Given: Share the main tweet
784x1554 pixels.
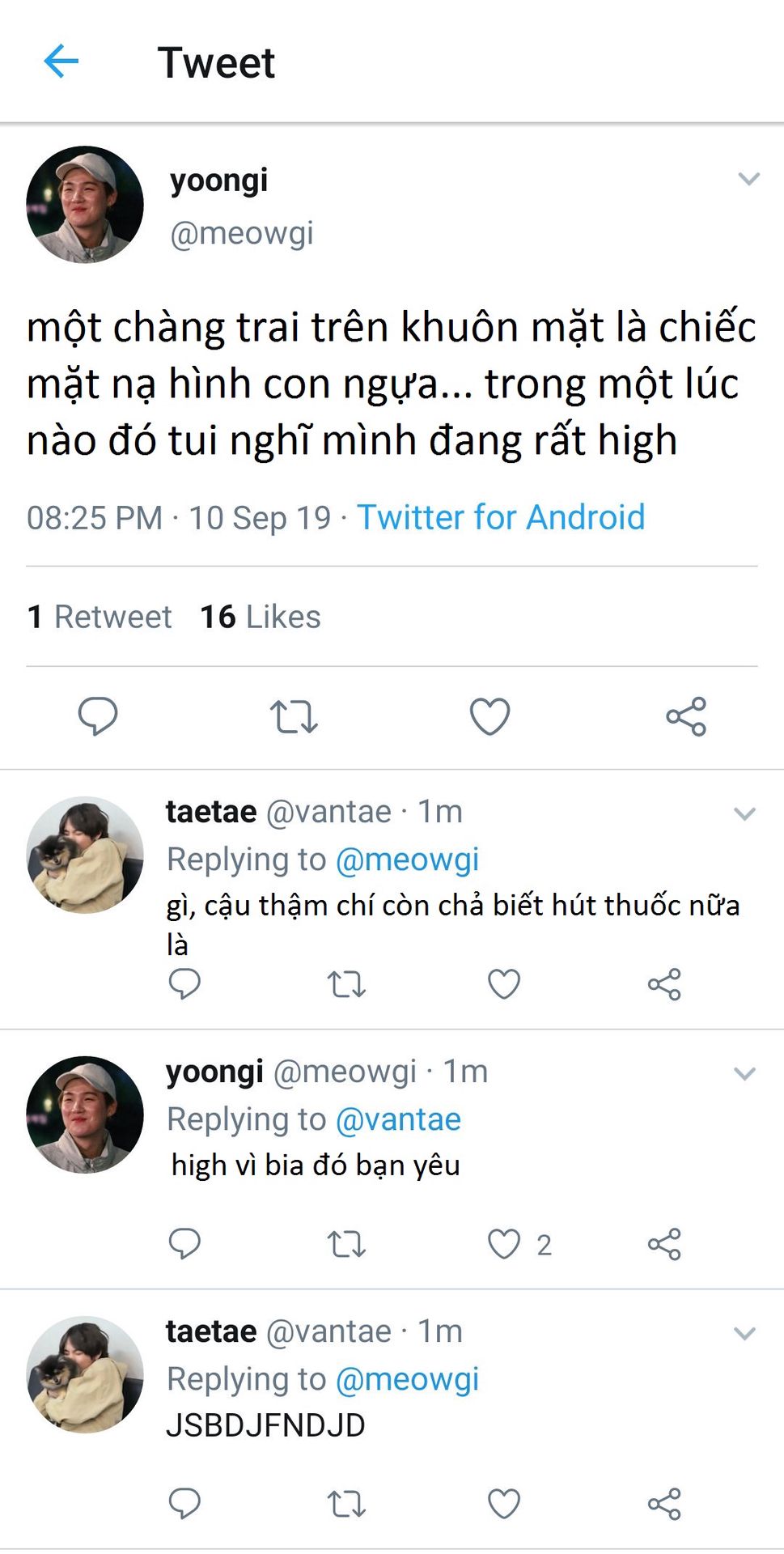Looking at the screenshot, I should click(686, 716).
